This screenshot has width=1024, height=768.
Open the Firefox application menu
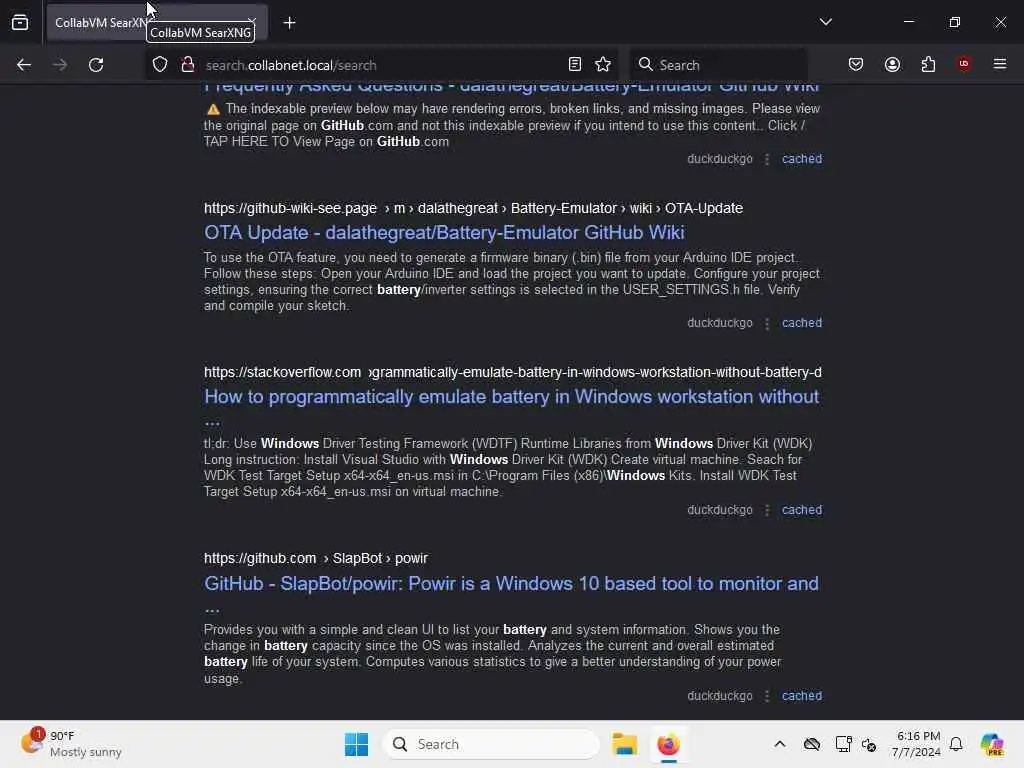click(x=1000, y=64)
